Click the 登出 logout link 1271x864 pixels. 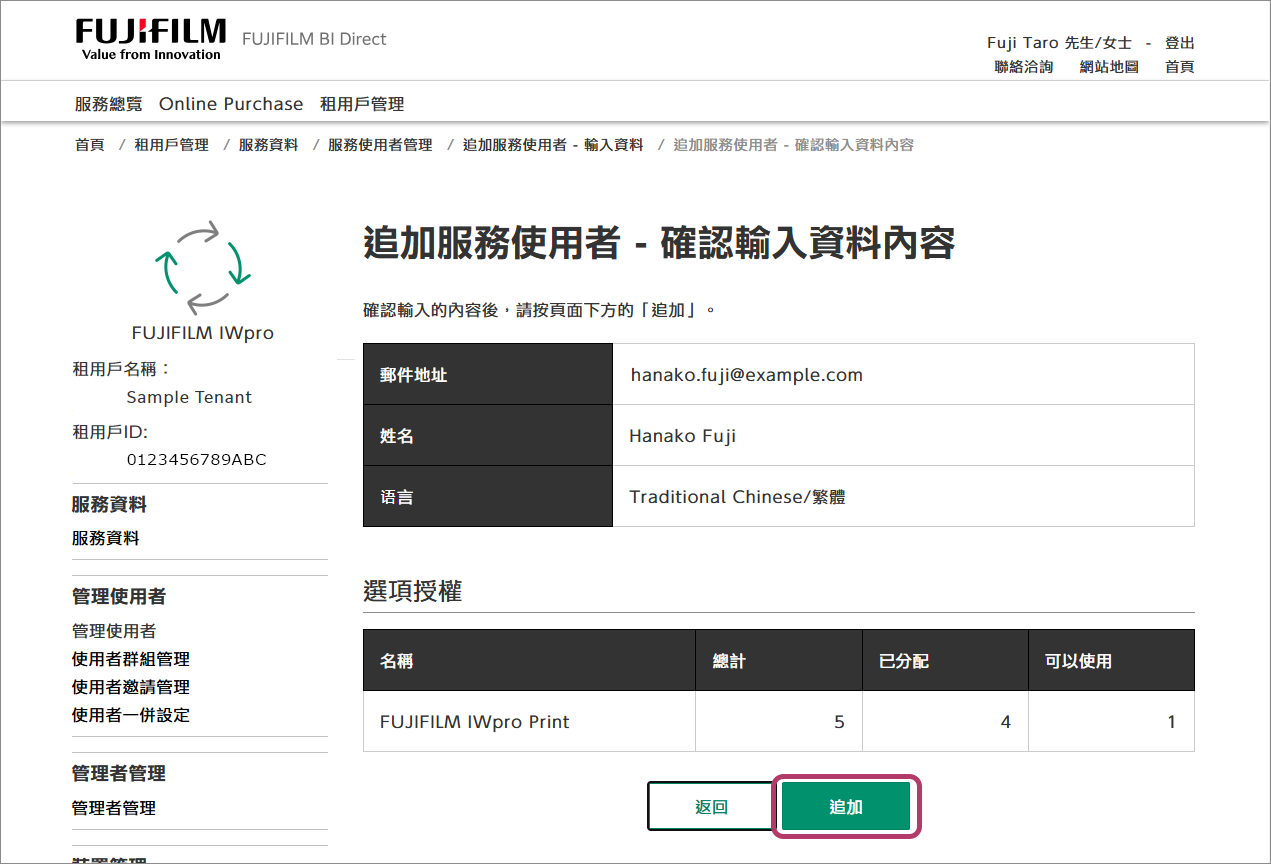pos(1180,43)
